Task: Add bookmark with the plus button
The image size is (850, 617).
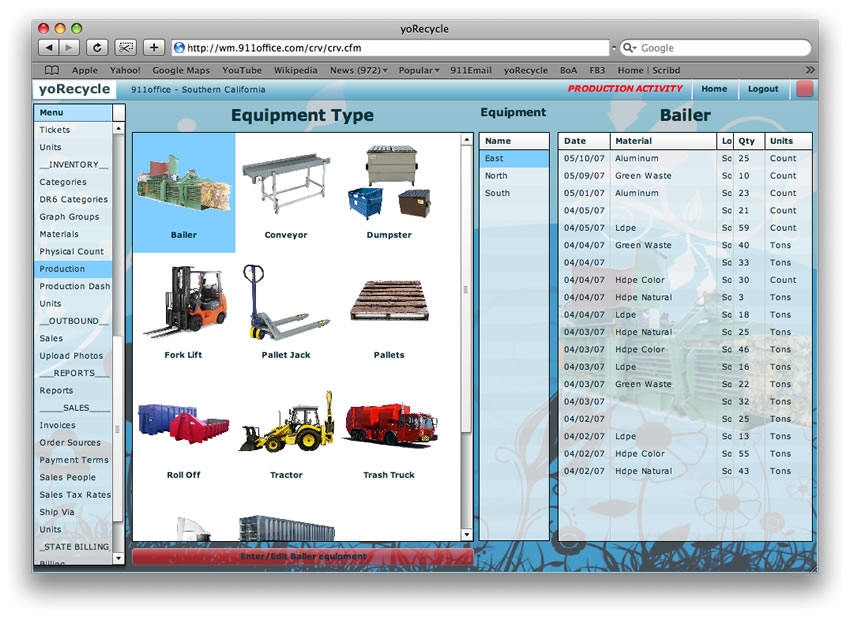Action: click(154, 48)
